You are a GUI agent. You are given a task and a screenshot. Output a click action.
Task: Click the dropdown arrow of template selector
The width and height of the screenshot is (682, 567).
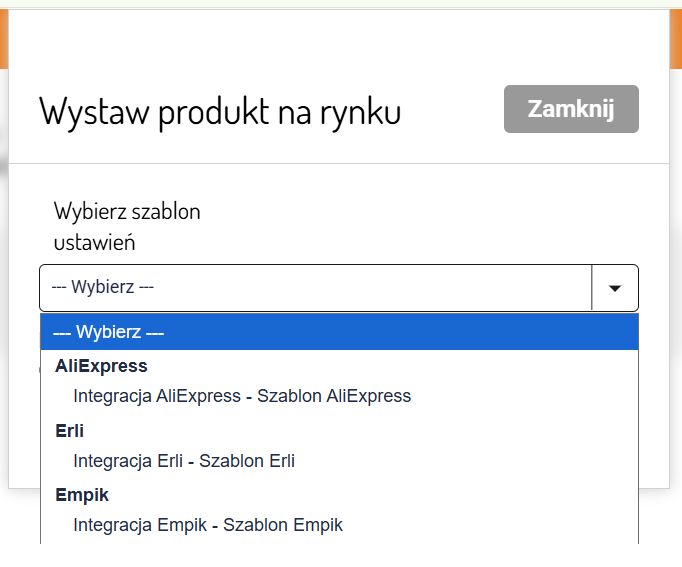pos(615,288)
